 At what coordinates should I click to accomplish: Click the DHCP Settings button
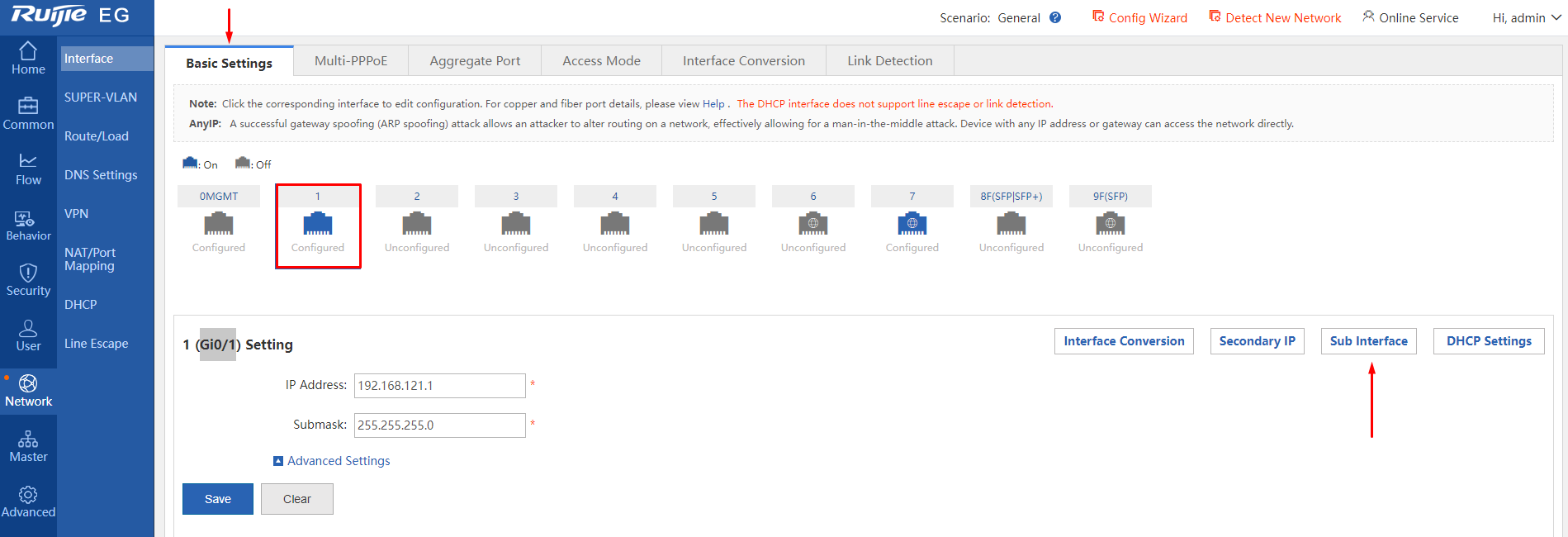pyautogui.click(x=1489, y=341)
